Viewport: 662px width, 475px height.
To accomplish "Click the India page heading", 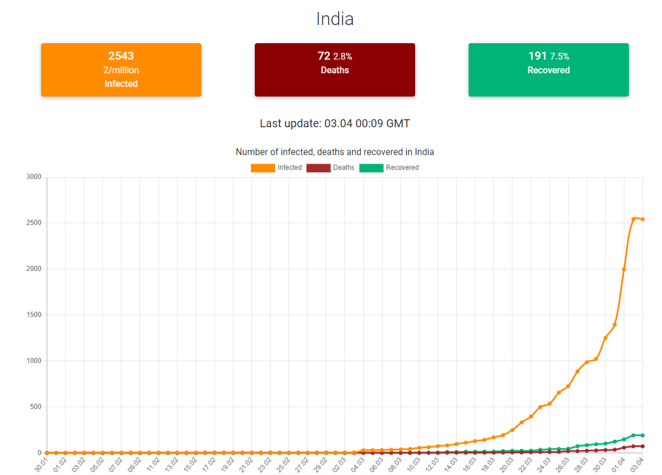I will click(334, 19).
